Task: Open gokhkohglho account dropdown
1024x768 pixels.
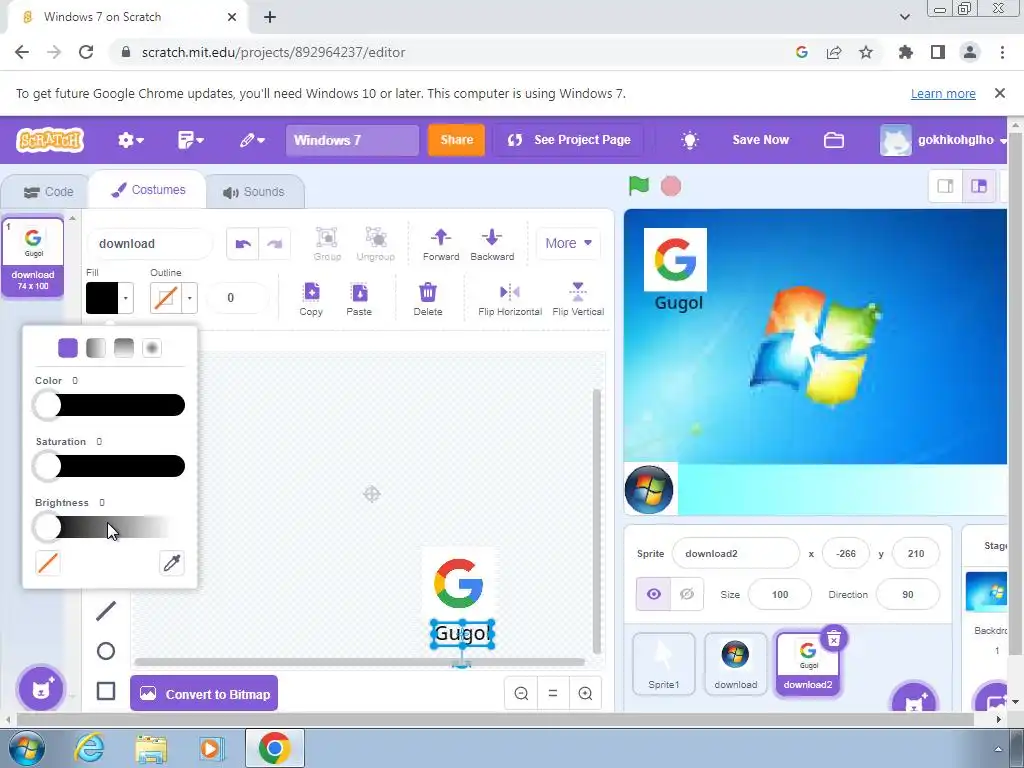Action: coord(943,140)
